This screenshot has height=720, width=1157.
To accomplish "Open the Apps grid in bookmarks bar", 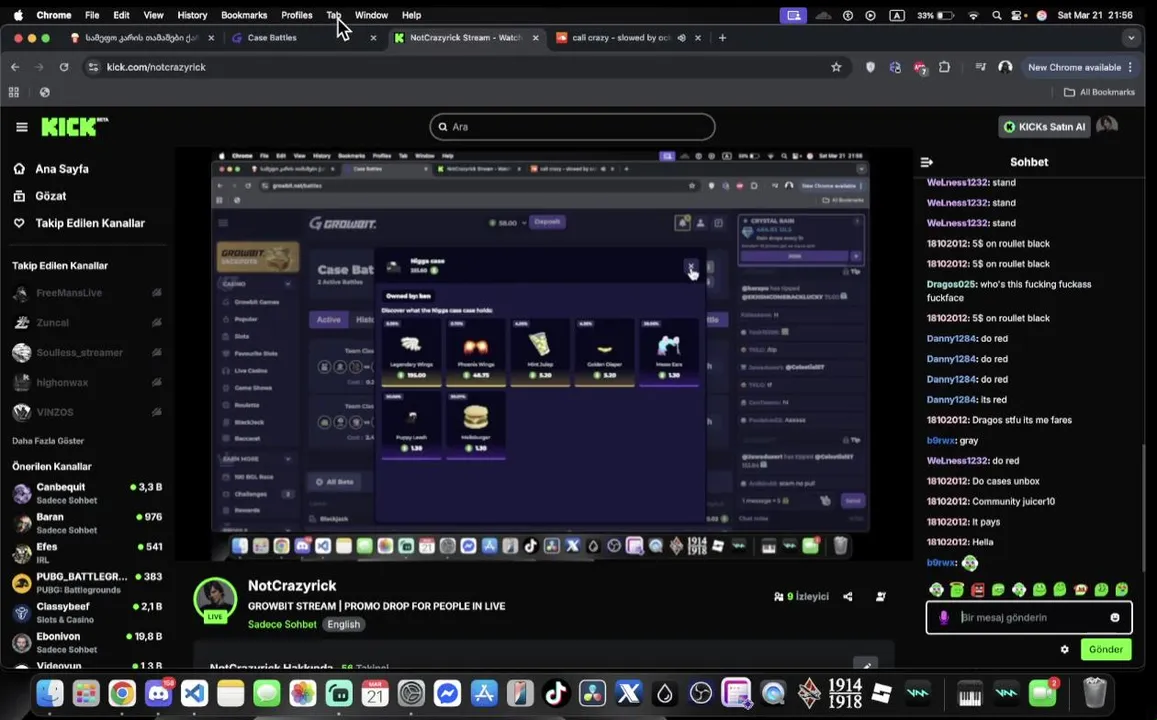I will (13, 92).
